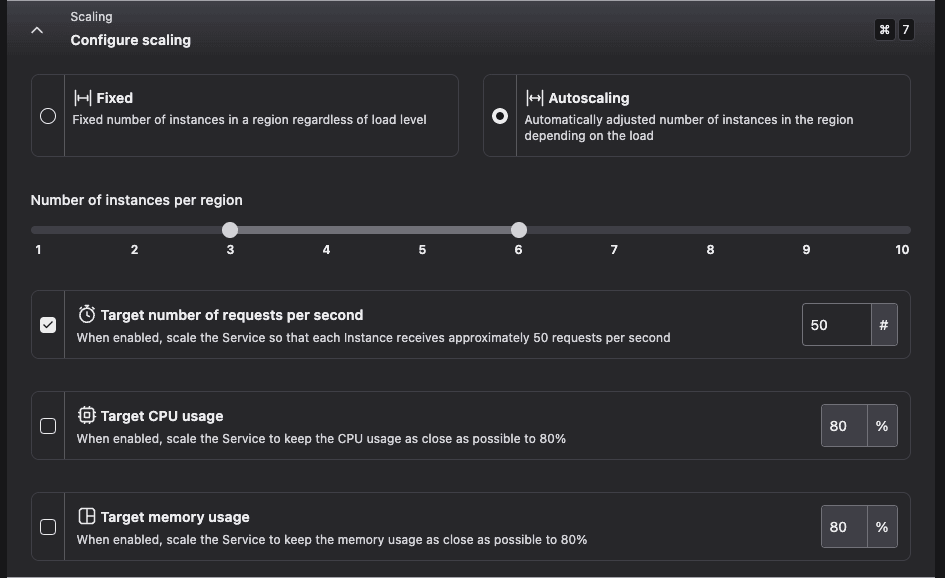
Task: Click the command key shortcut badge
Action: (x=884, y=30)
